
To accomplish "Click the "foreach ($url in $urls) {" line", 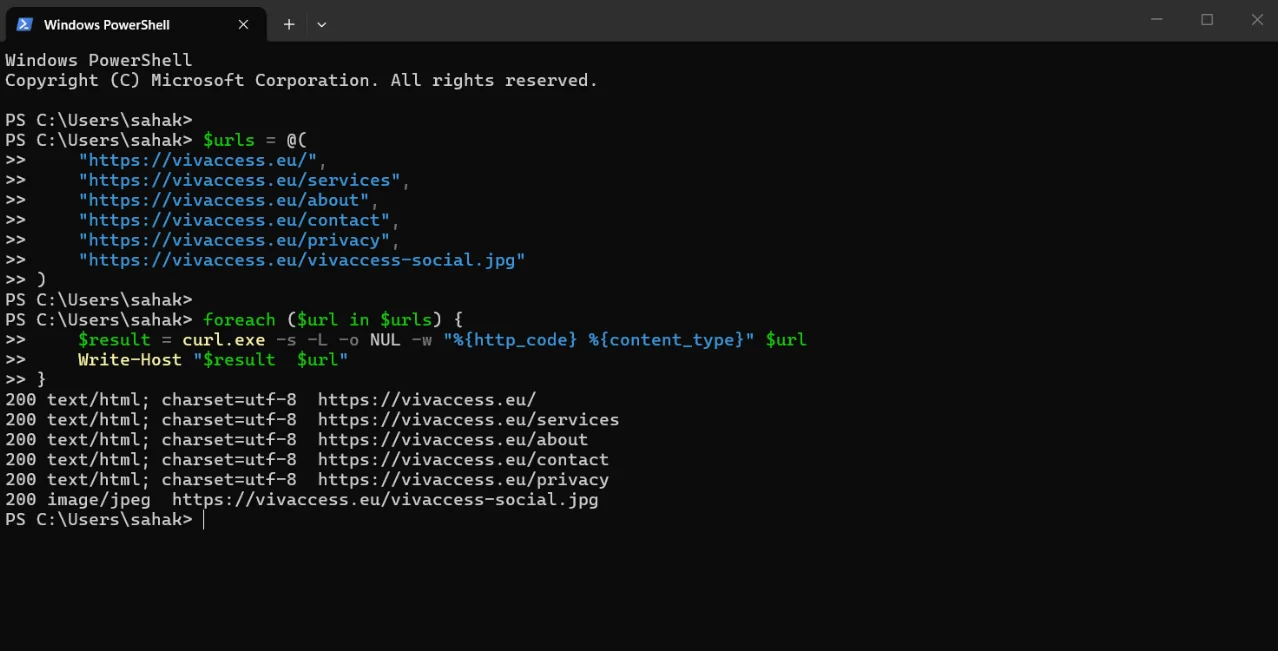I will coord(333,320).
